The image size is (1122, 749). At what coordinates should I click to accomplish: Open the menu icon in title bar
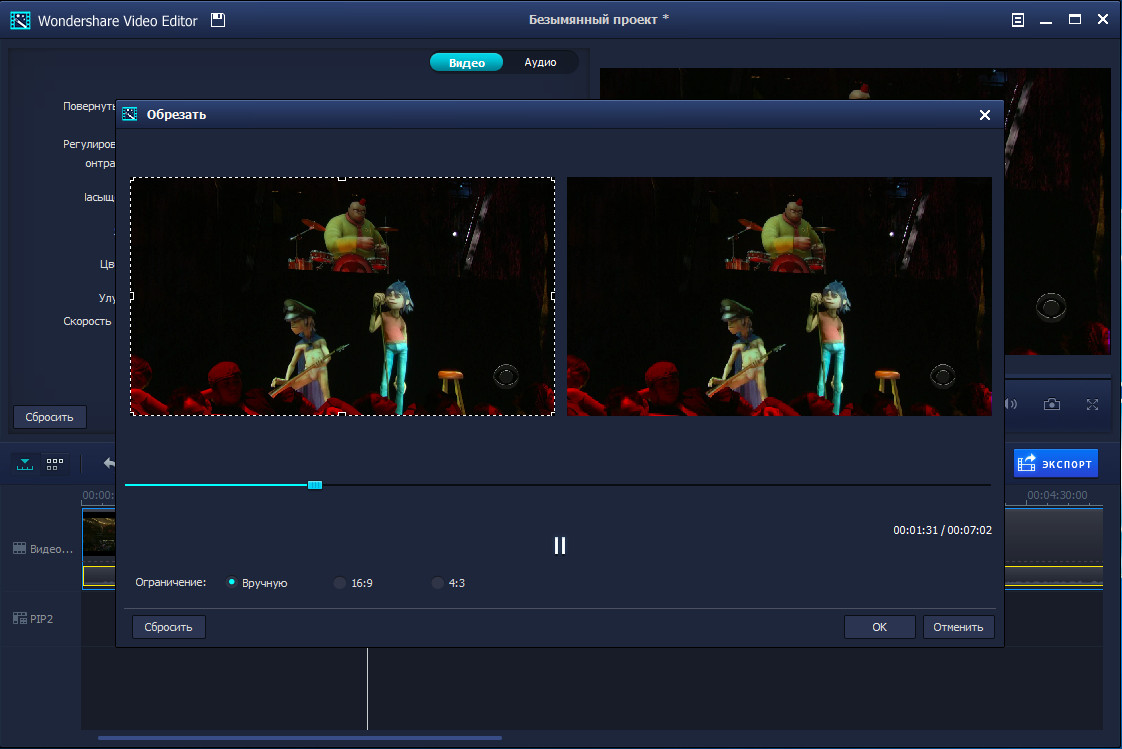[x=1018, y=20]
